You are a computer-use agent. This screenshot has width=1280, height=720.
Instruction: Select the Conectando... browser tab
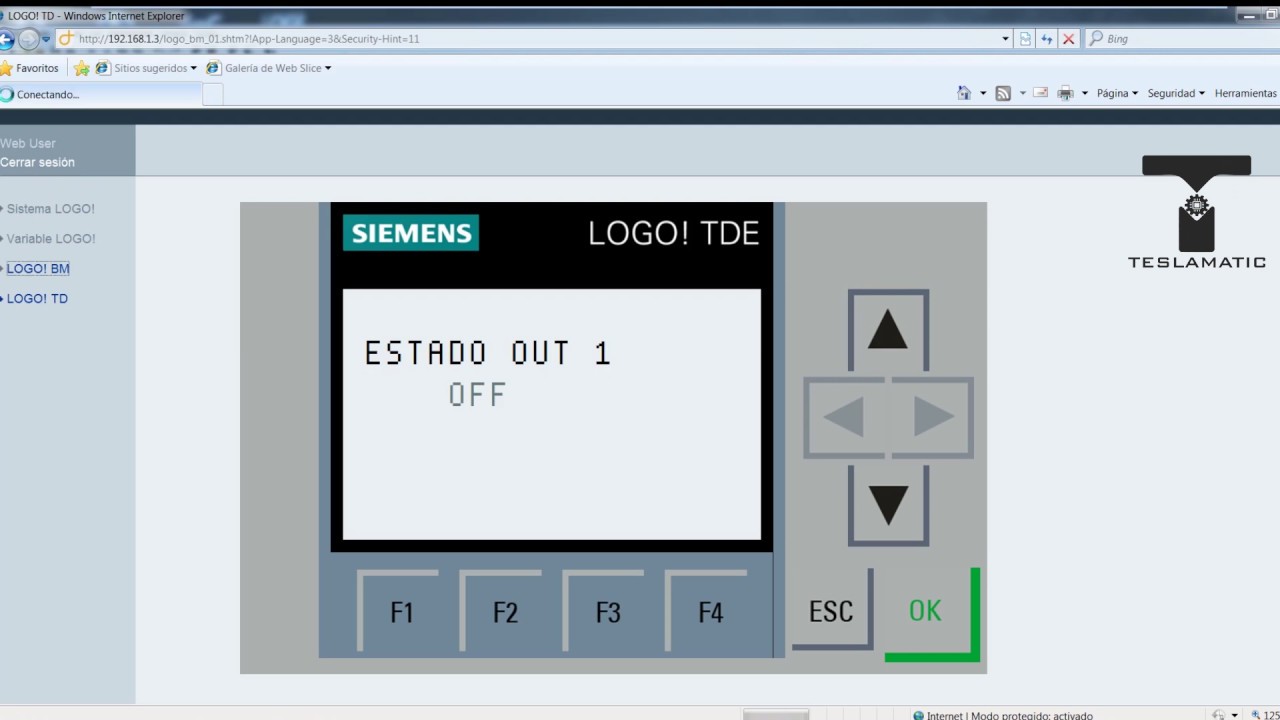(x=100, y=94)
